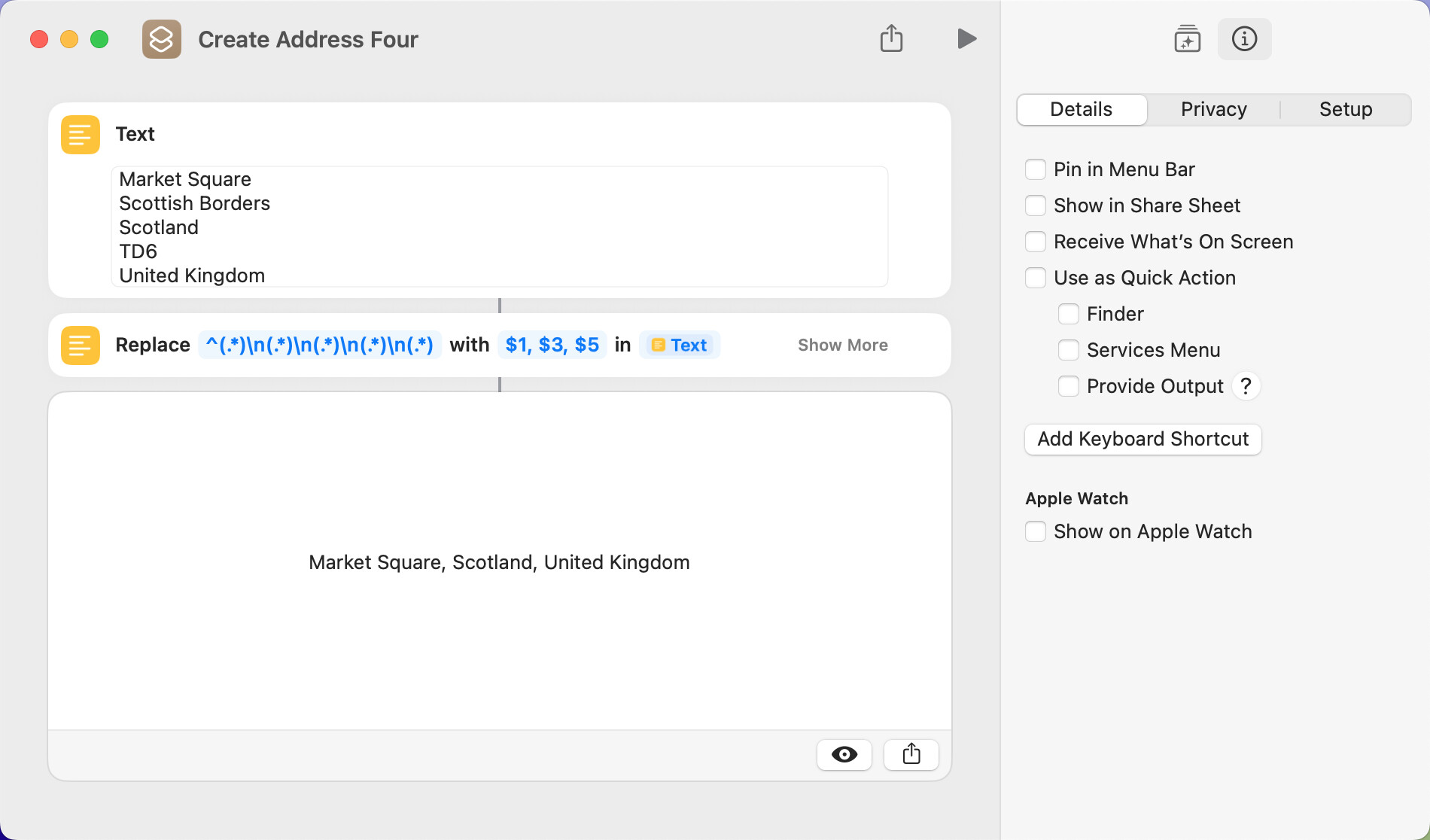Click Add Keyboard Shortcut button
1430x840 pixels.
pos(1143,440)
